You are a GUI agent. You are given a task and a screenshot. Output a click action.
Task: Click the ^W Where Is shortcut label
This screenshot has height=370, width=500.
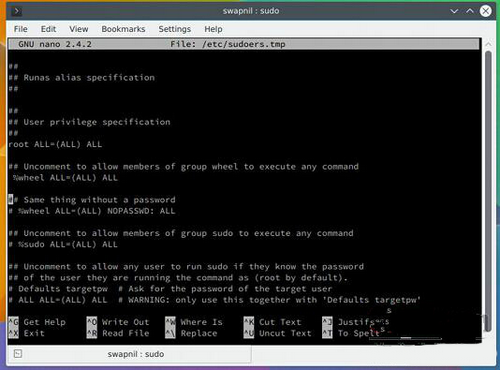(x=194, y=322)
